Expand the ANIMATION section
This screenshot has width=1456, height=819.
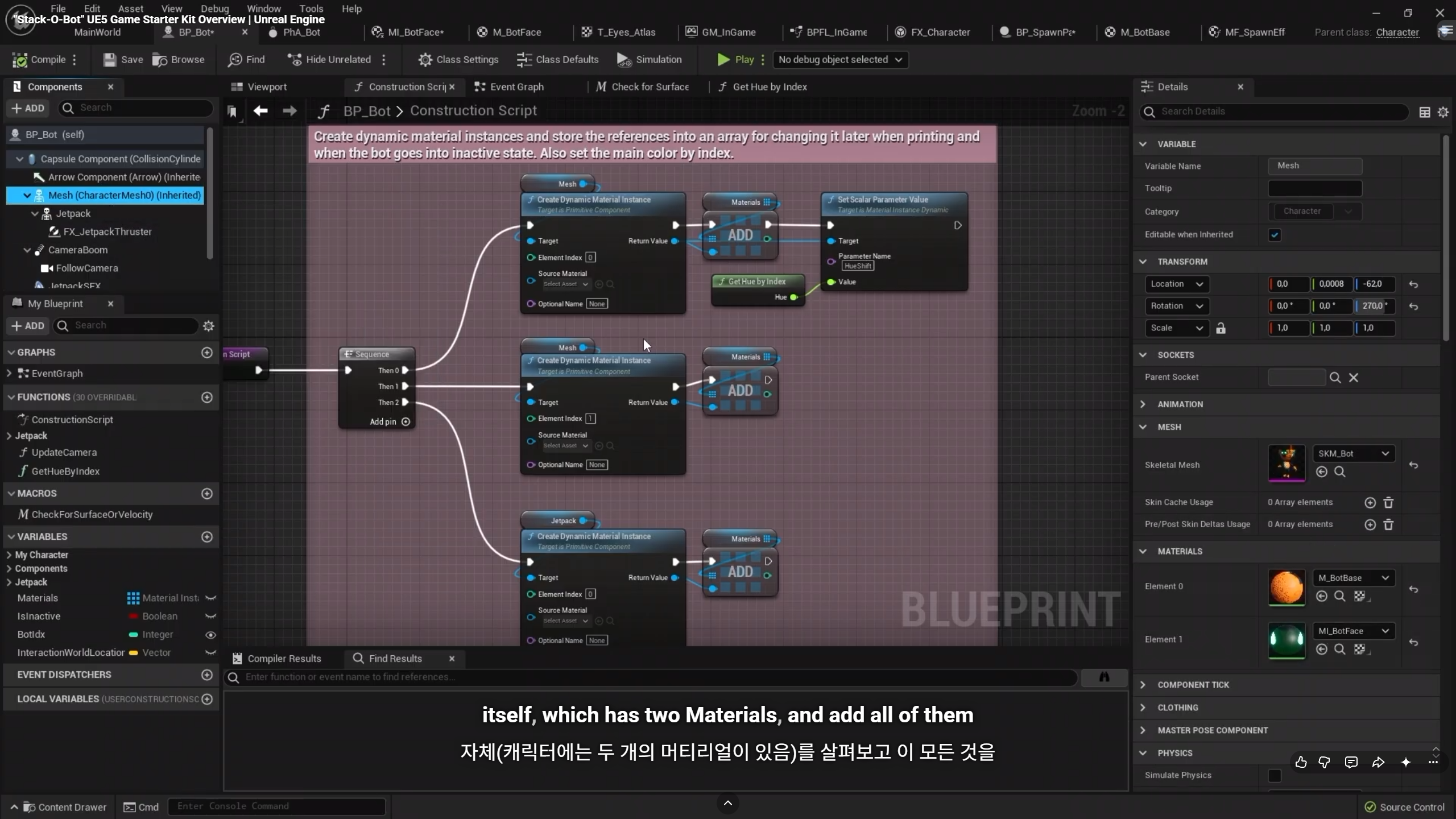coord(1143,404)
